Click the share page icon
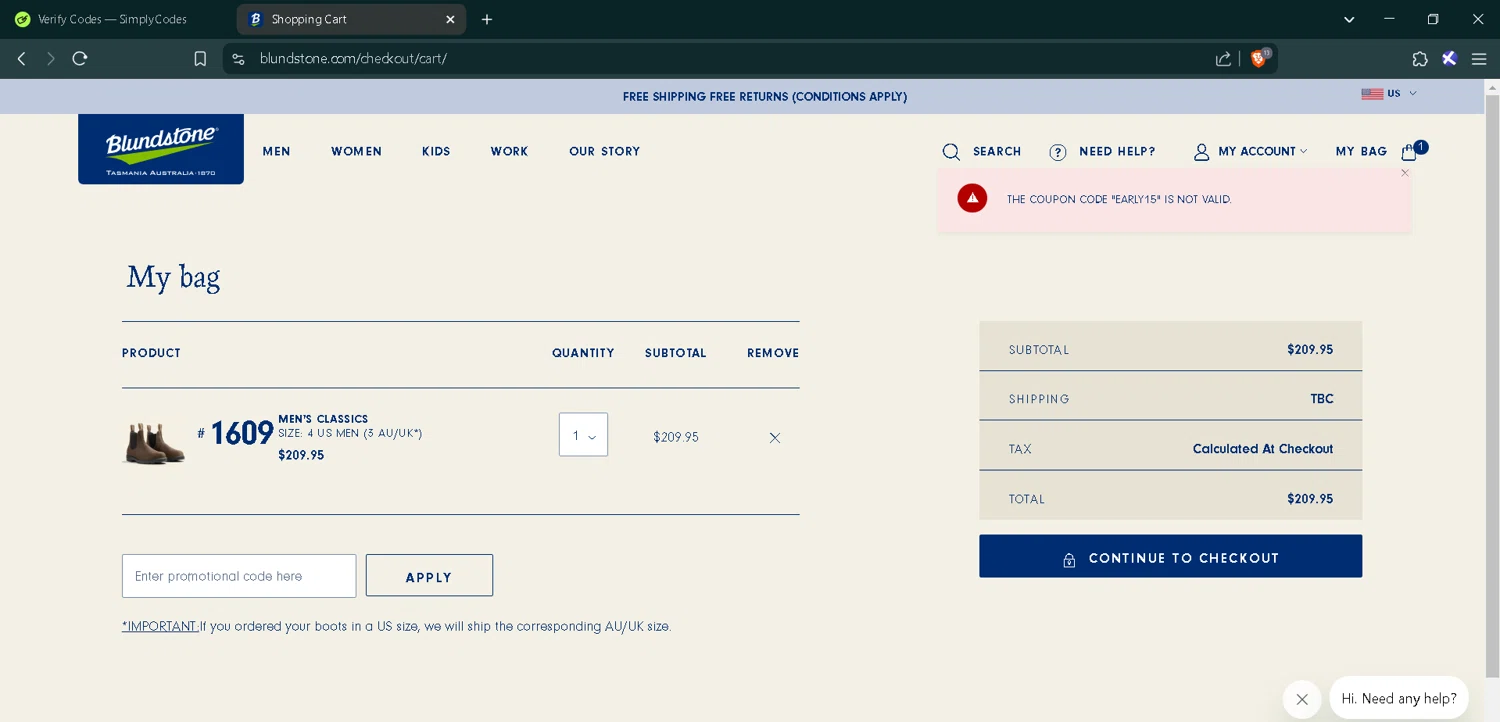1500x722 pixels. click(x=1223, y=59)
